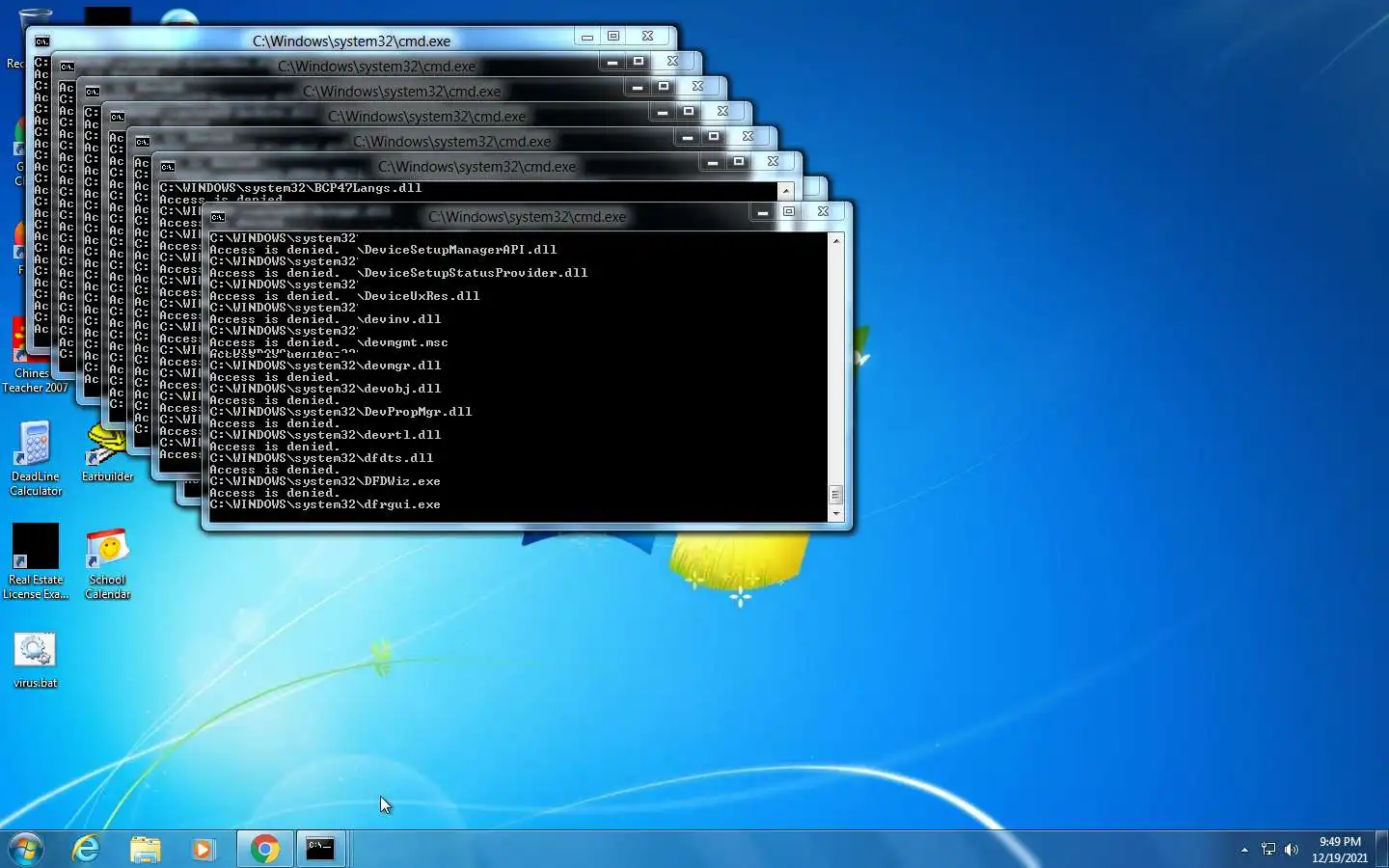
Task: Select DeadLine Calculator desktop icon
Action: tap(36, 459)
